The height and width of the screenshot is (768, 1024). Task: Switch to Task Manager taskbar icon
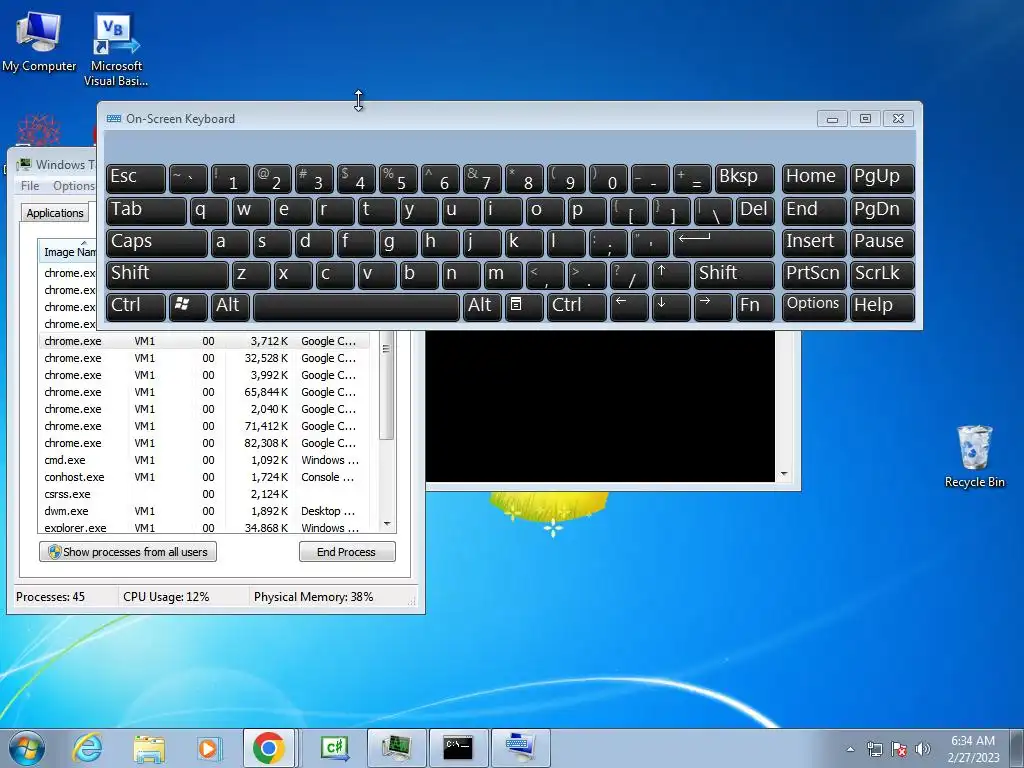(x=396, y=748)
